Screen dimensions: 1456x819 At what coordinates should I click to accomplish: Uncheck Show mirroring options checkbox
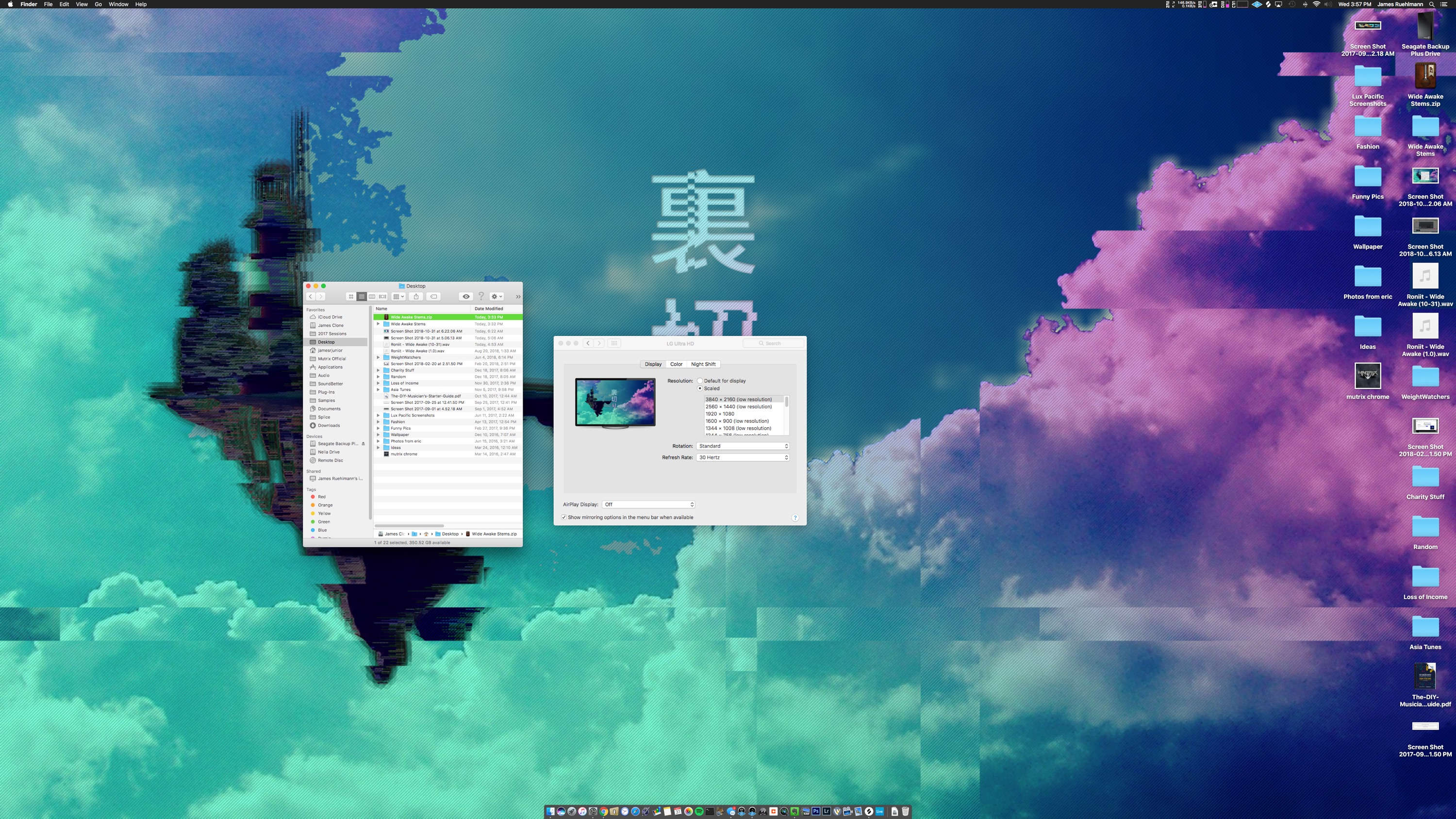(x=563, y=518)
